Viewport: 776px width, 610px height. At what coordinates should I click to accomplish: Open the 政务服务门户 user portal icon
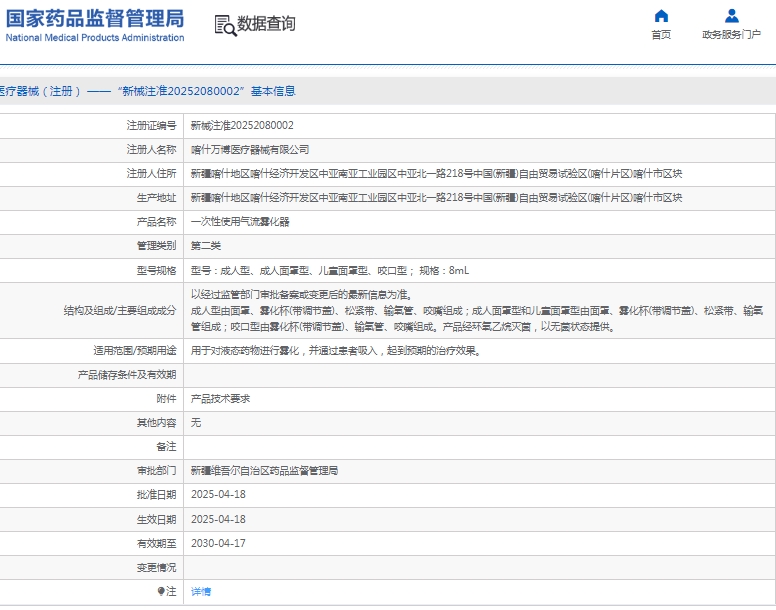point(731,16)
